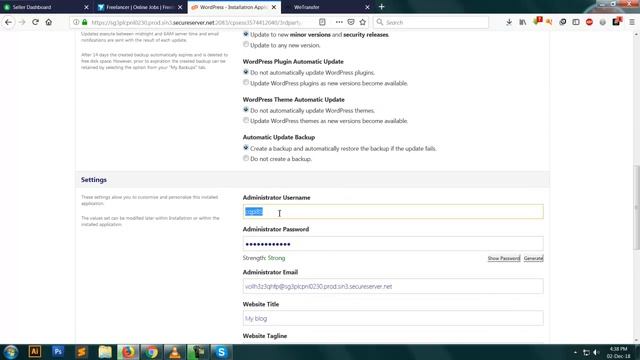
Task: Select Do not automatically update WordPress plugins
Action: [x=246, y=72]
